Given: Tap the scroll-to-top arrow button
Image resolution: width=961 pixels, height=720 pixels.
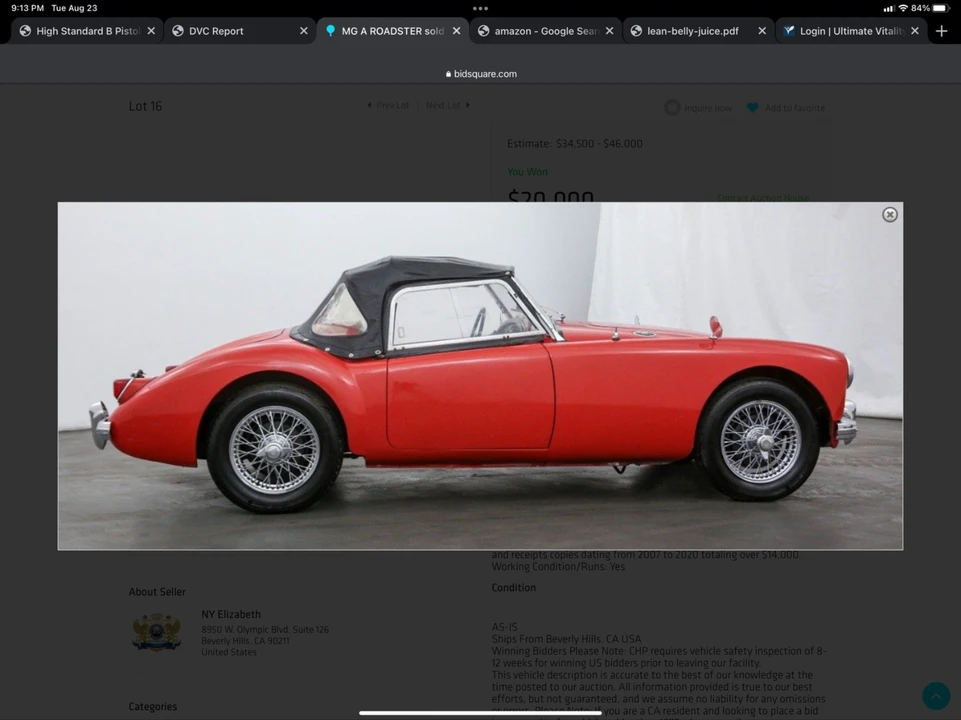Looking at the screenshot, I should point(936,696).
